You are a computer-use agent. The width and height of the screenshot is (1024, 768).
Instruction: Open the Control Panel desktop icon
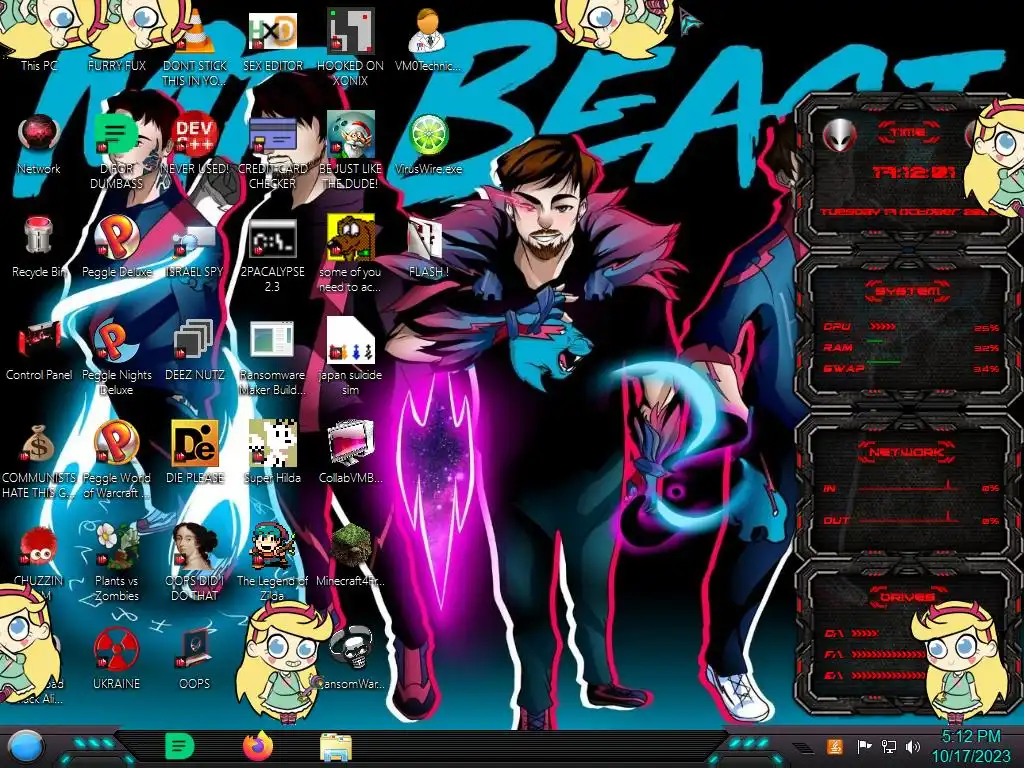(x=39, y=350)
